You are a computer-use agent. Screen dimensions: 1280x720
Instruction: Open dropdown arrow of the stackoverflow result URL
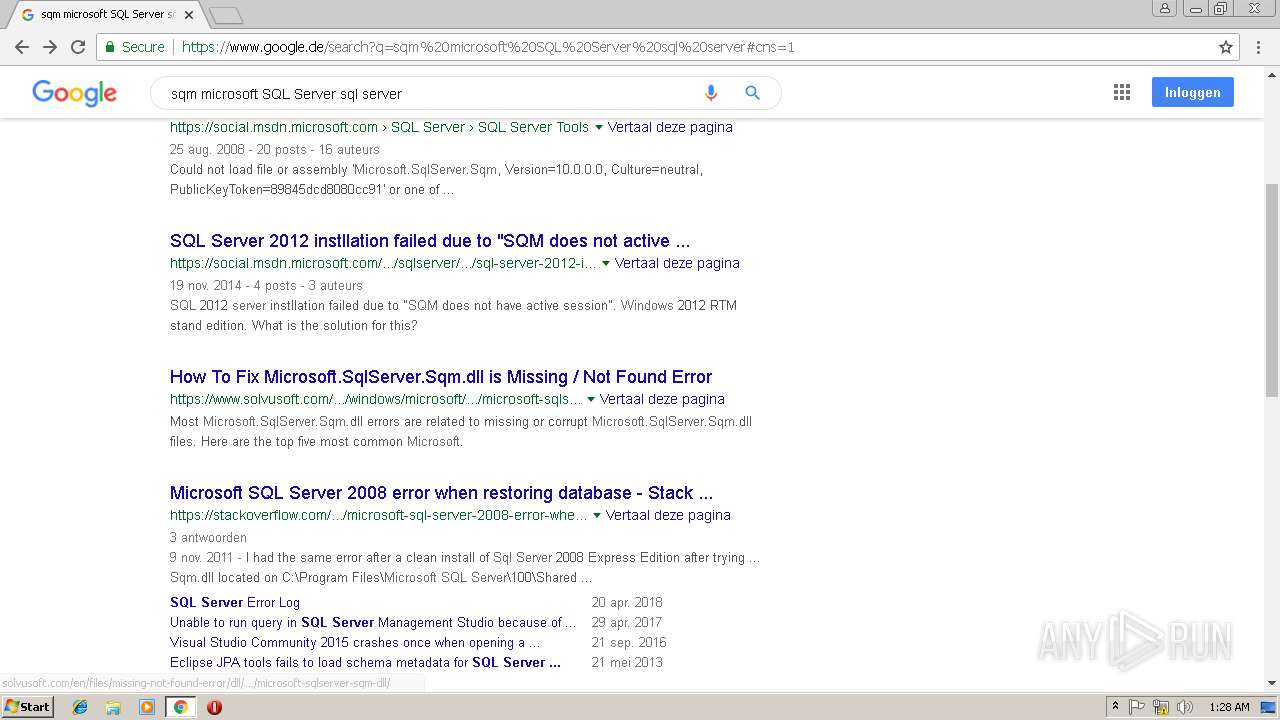597,515
